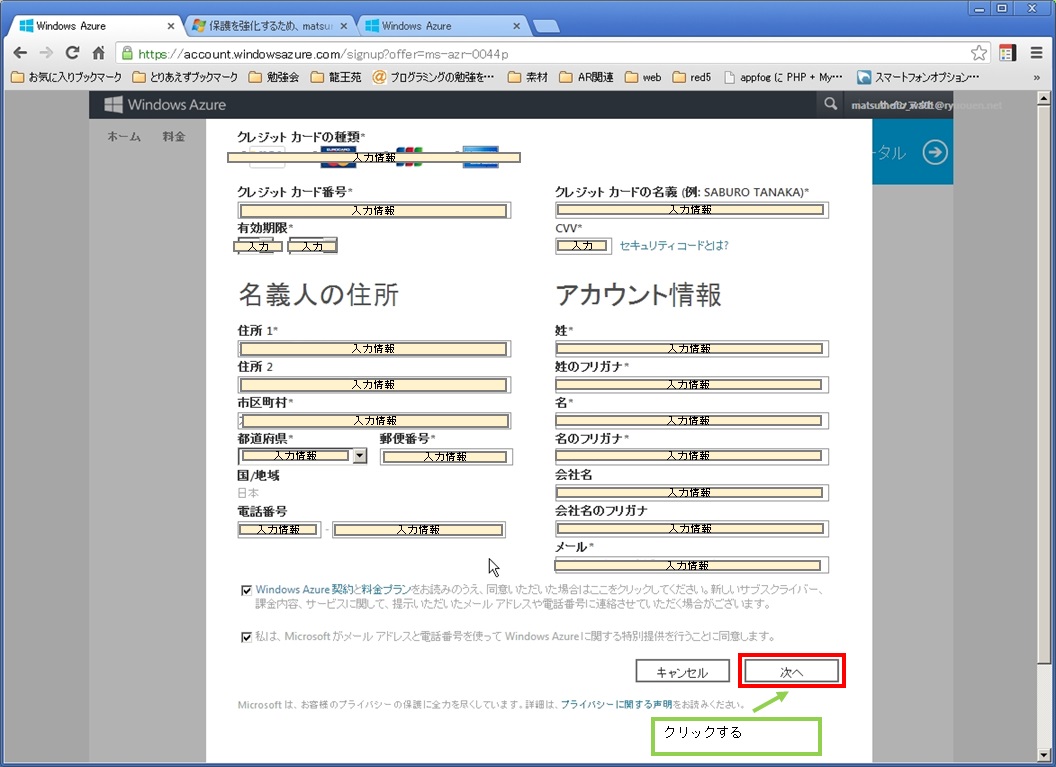Click the 次へ button
Viewport: 1056px width, 767px height.
791,671
